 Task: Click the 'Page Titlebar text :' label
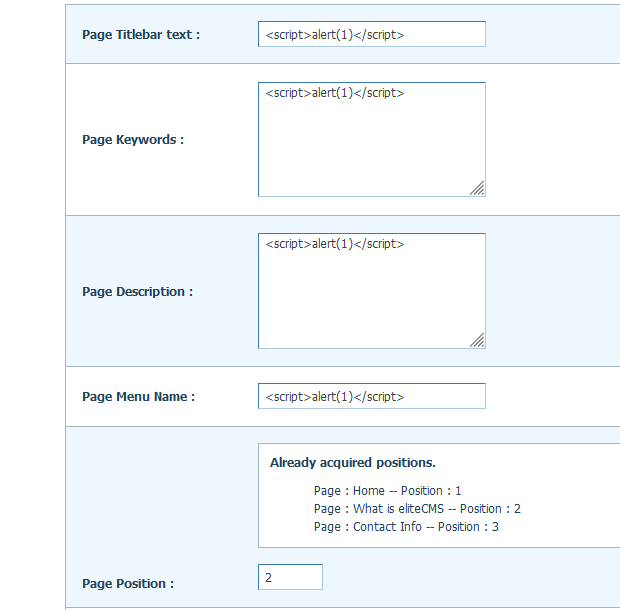click(141, 35)
